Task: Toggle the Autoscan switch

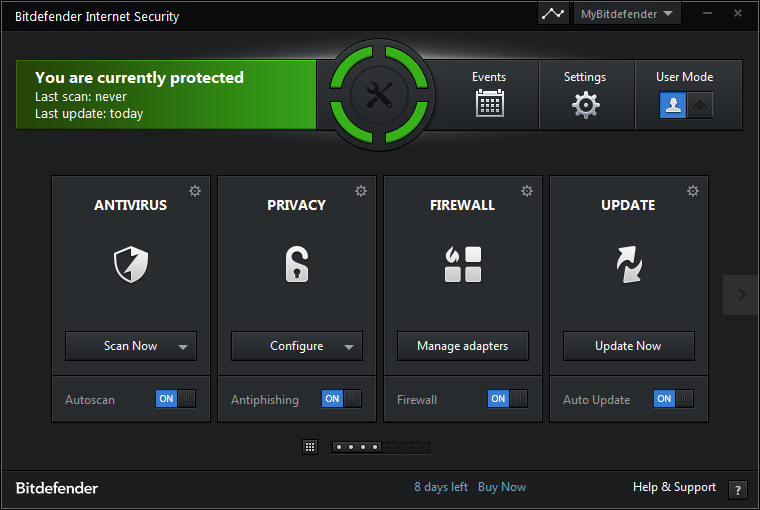Action: pos(176,399)
